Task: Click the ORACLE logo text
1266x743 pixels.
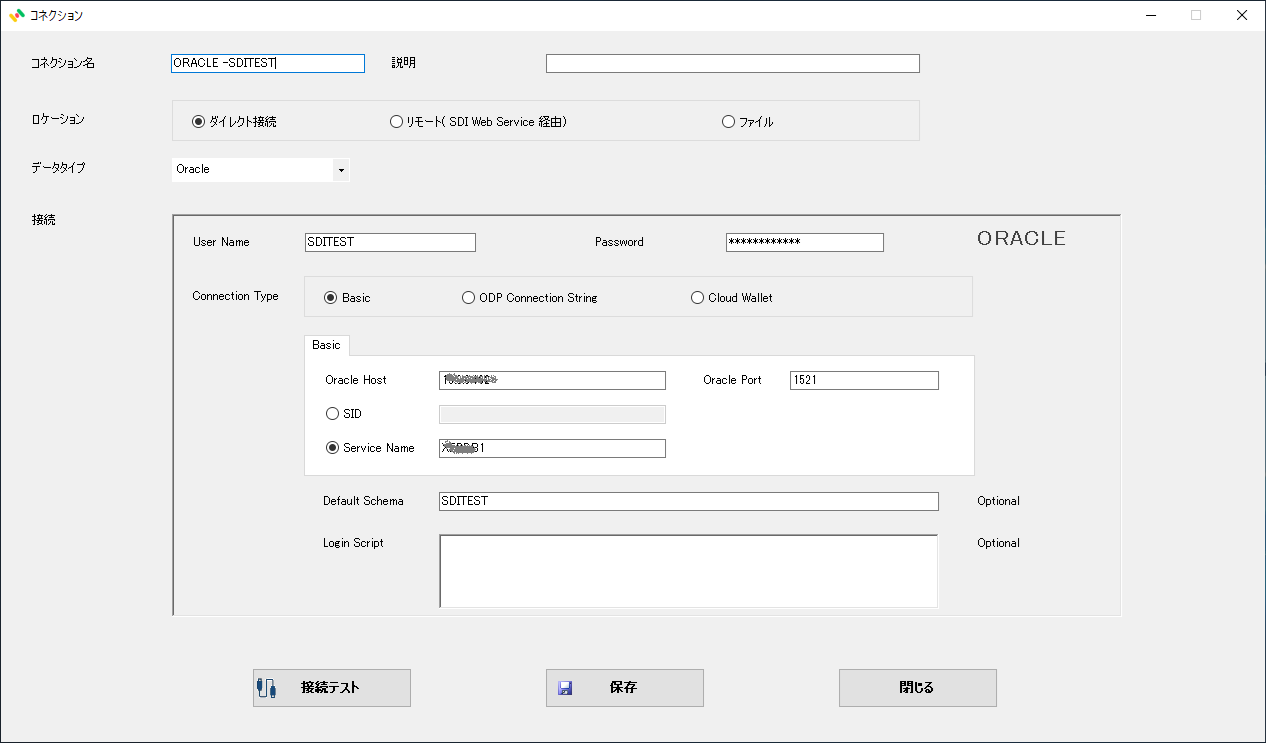Action: (1021, 239)
